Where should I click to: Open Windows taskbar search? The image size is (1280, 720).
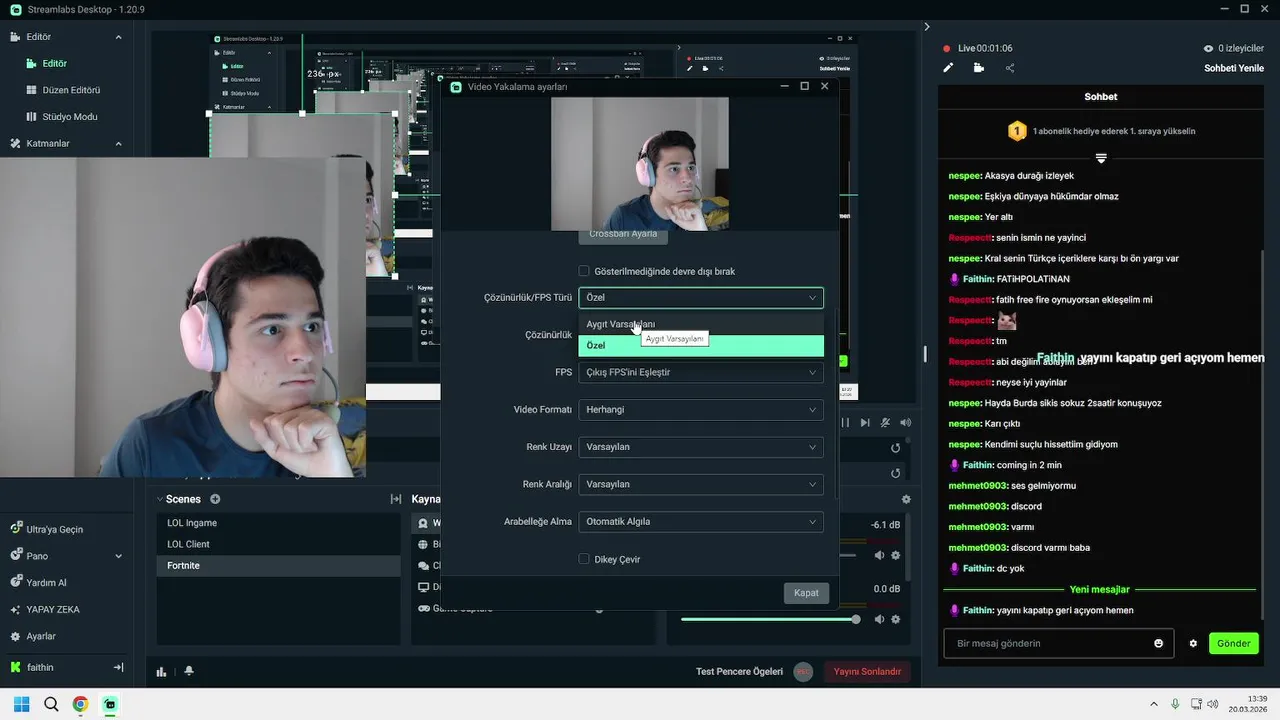point(51,704)
